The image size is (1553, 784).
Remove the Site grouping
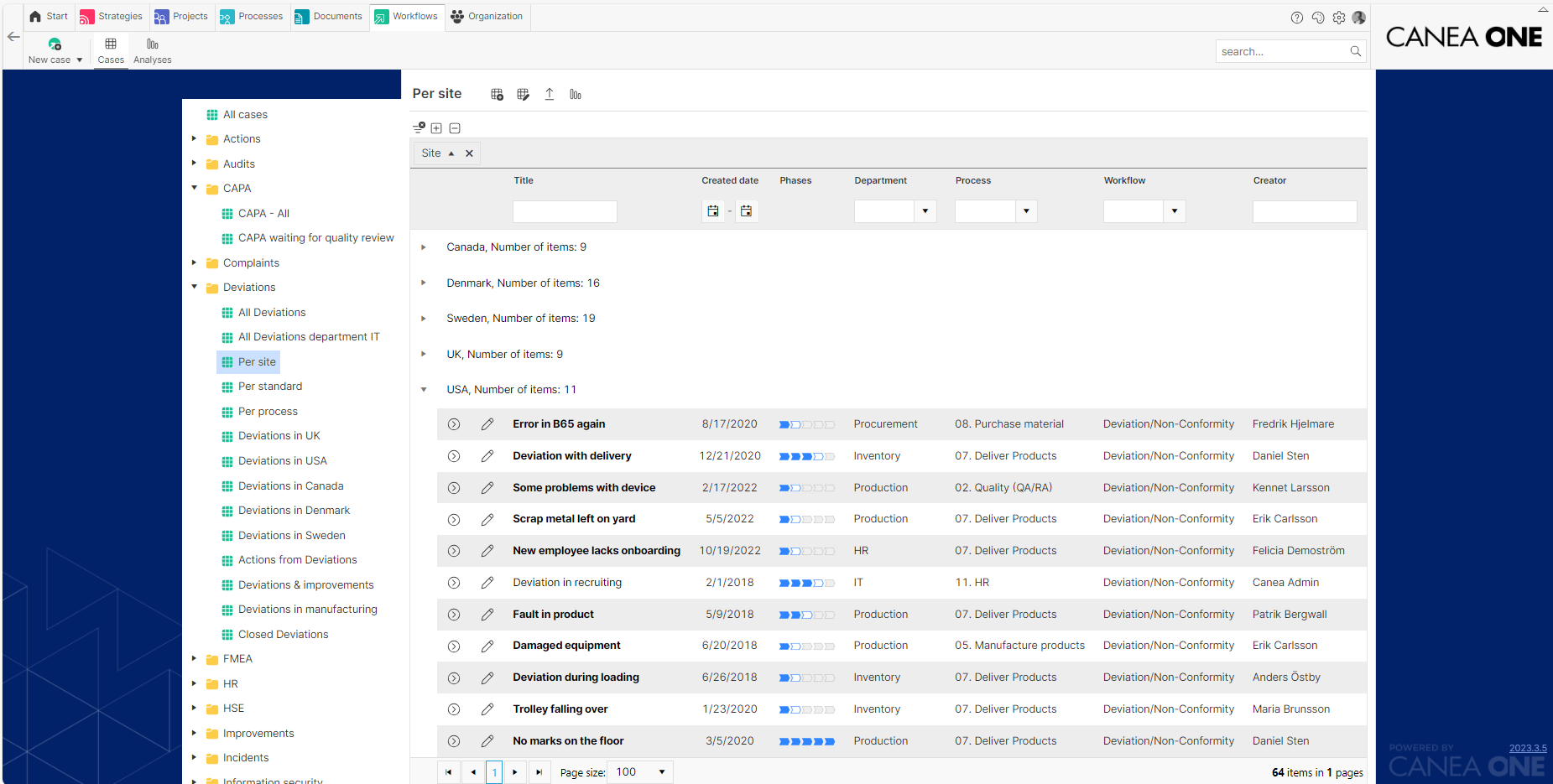click(470, 153)
